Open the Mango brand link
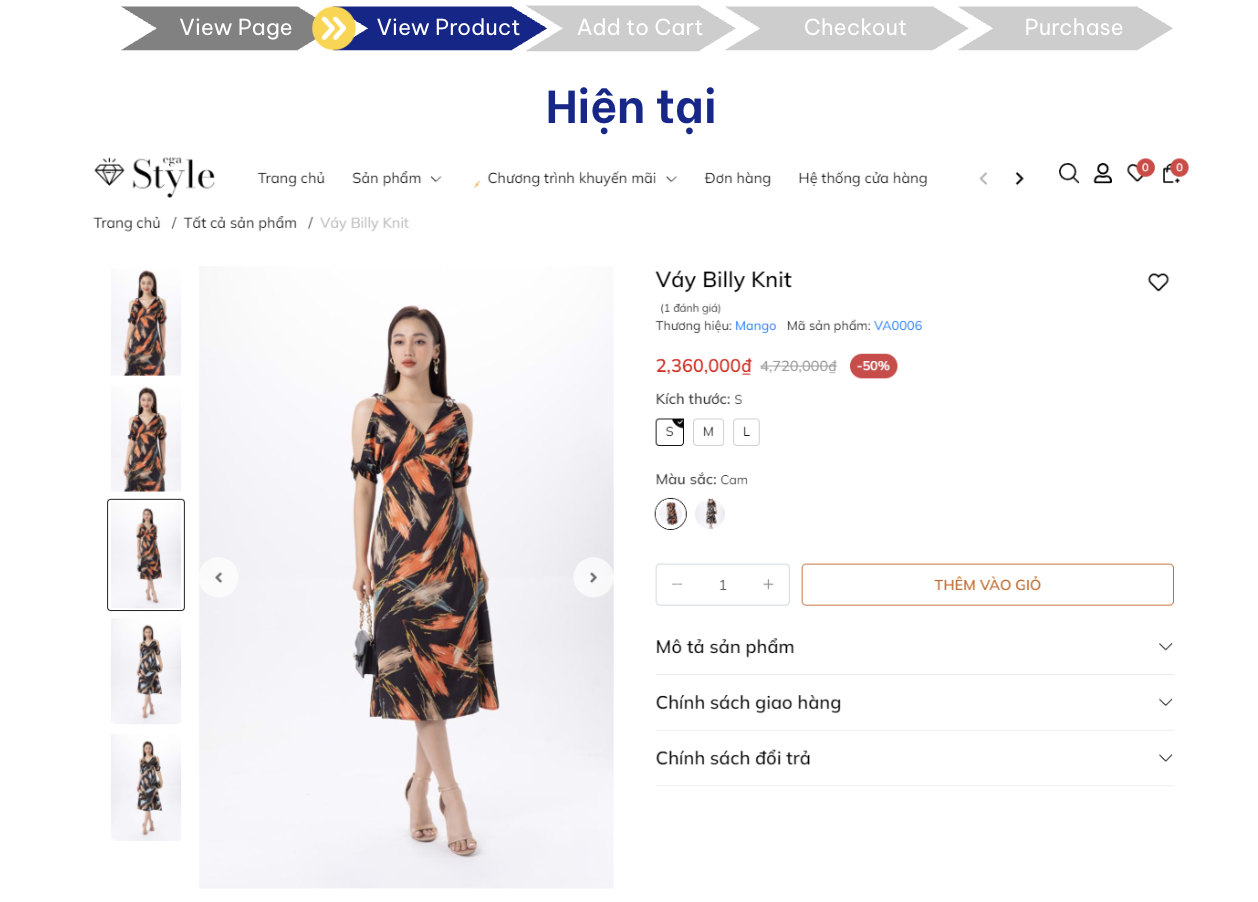1258x902 pixels. [755, 326]
